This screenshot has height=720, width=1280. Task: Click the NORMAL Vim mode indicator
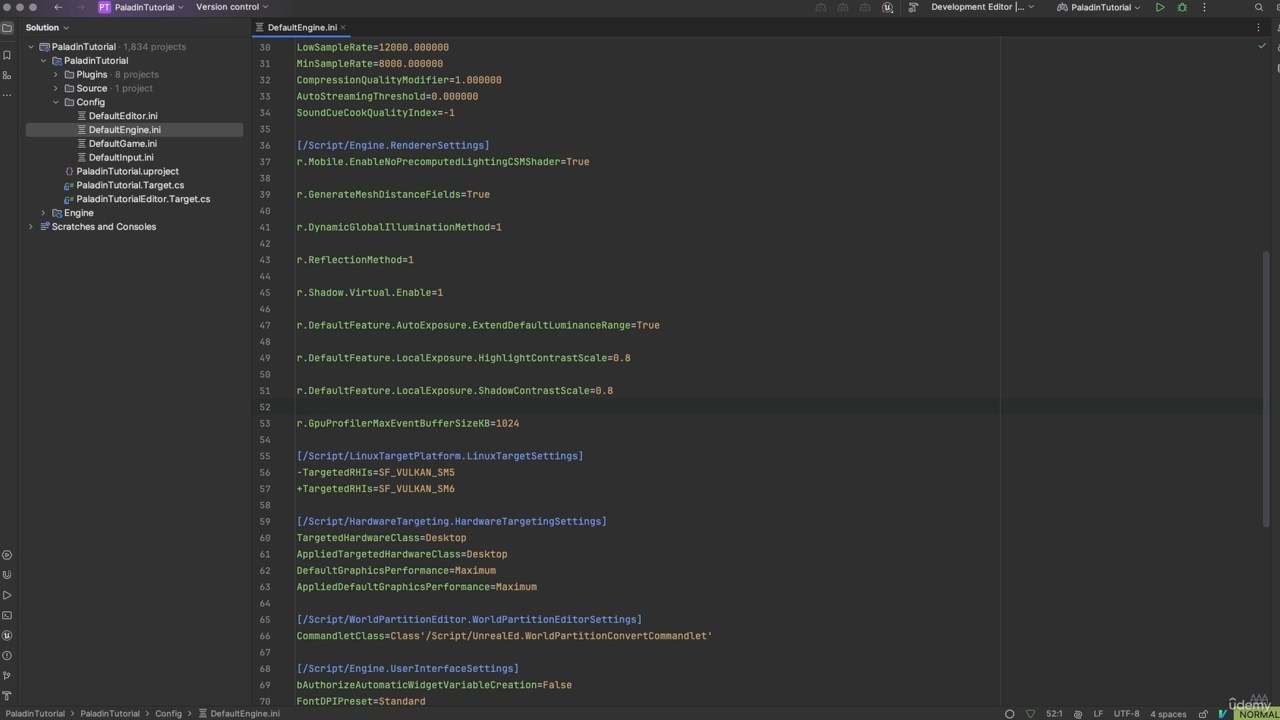click(1258, 714)
